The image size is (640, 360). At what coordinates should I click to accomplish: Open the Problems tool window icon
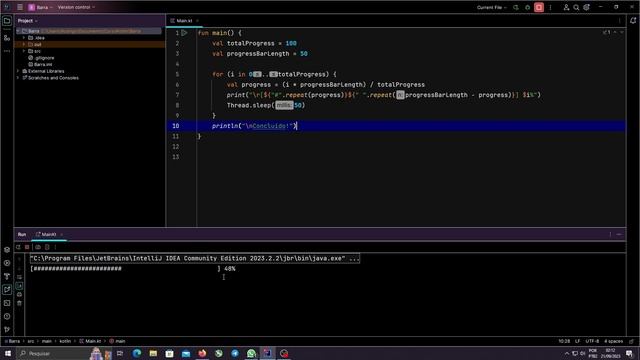7,316
